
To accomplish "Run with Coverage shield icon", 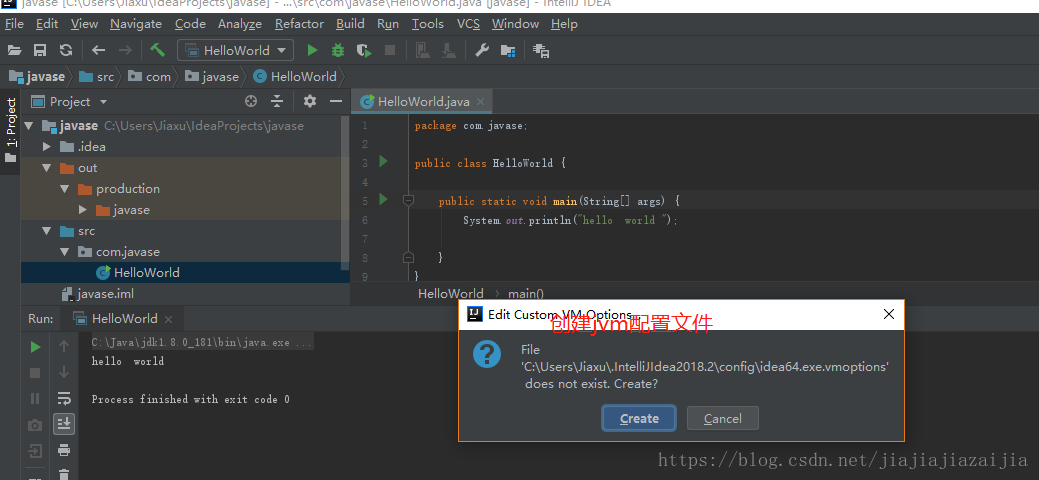I will (x=364, y=50).
